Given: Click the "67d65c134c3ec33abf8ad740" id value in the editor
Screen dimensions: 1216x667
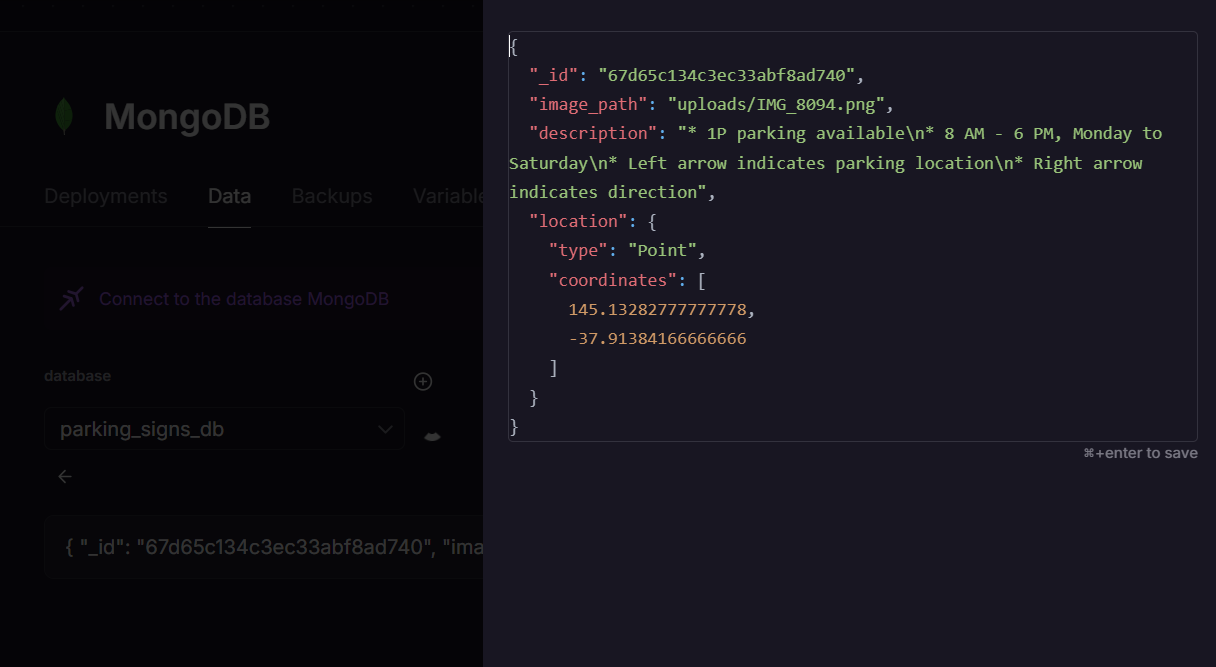Looking at the screenshot, I should click(x=726, y=75).
